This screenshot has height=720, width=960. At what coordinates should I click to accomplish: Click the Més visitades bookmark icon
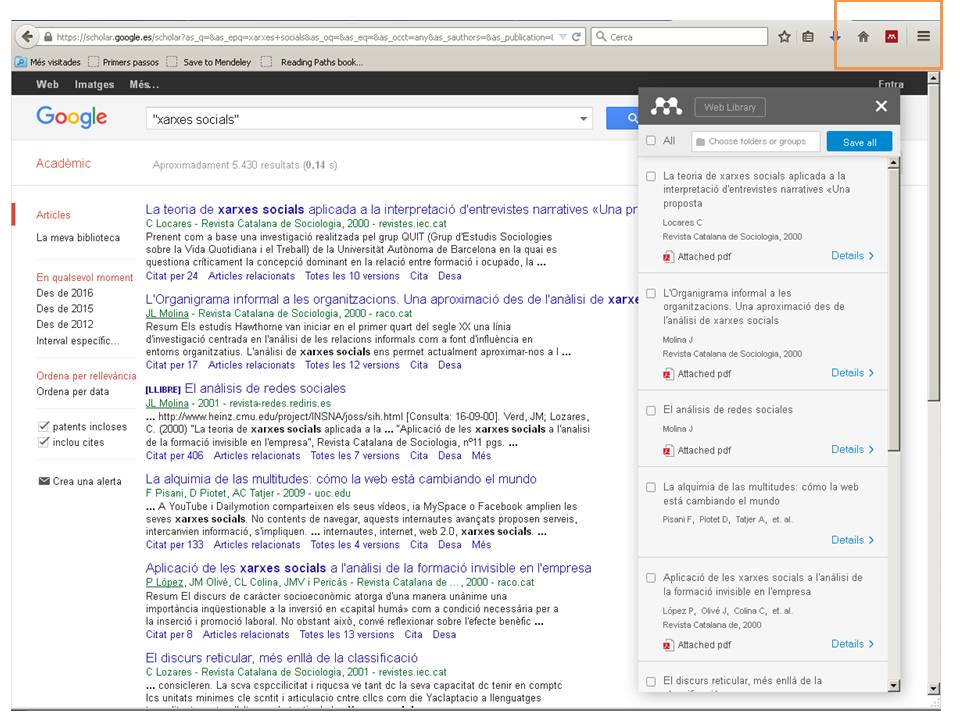(x=21, y=62)
